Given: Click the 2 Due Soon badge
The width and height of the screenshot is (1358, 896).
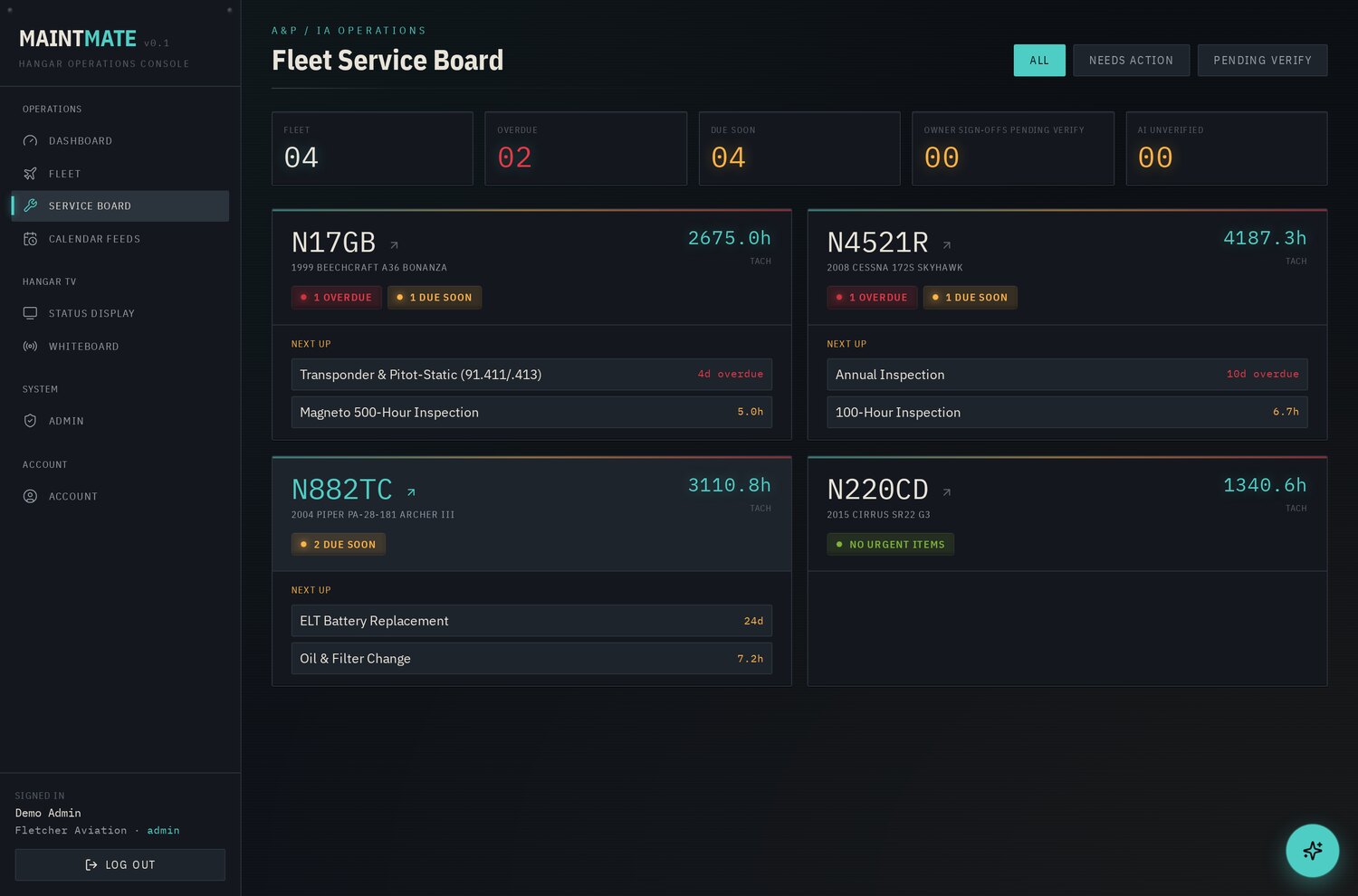Looking at the screenshot, I should 339,544.
